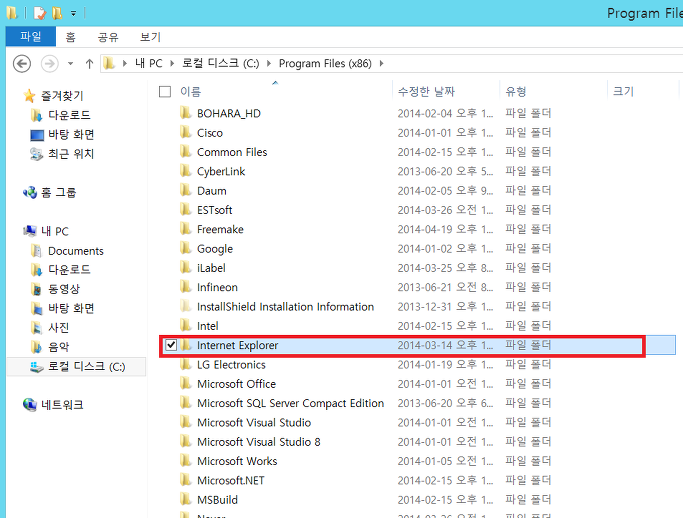The width and height of the screenshot is (683, 518).
Task: Open 사진 folder in sidebar
Action: pos(58,328)
